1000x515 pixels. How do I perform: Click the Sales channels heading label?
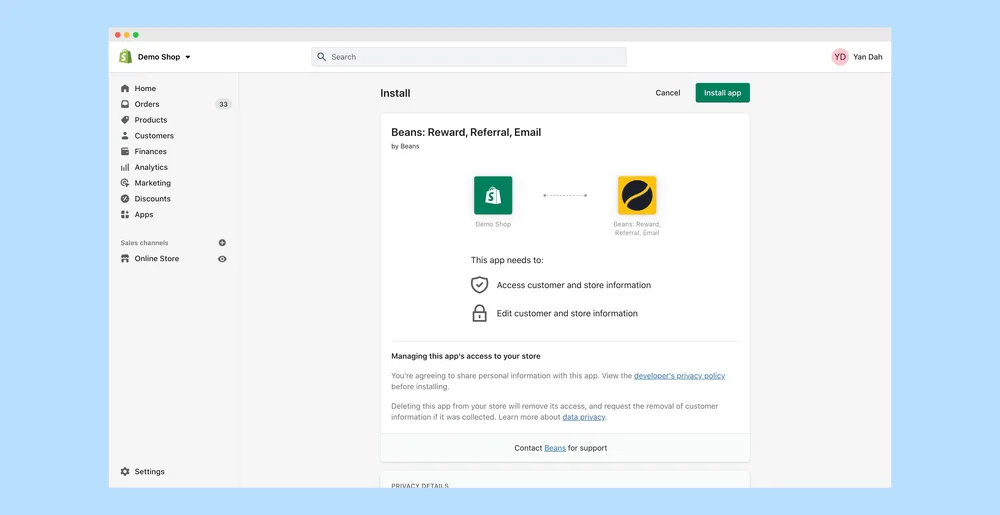pos(145,243)
